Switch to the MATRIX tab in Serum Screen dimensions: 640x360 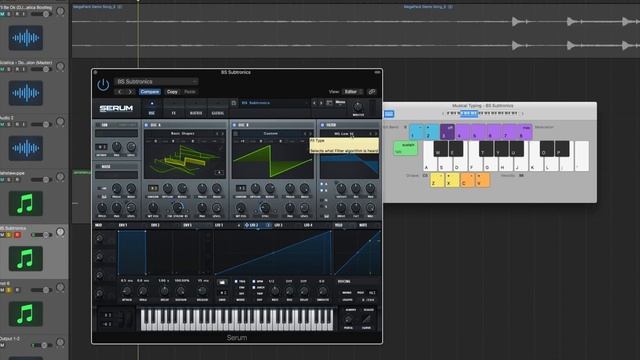tap(196, 109)
